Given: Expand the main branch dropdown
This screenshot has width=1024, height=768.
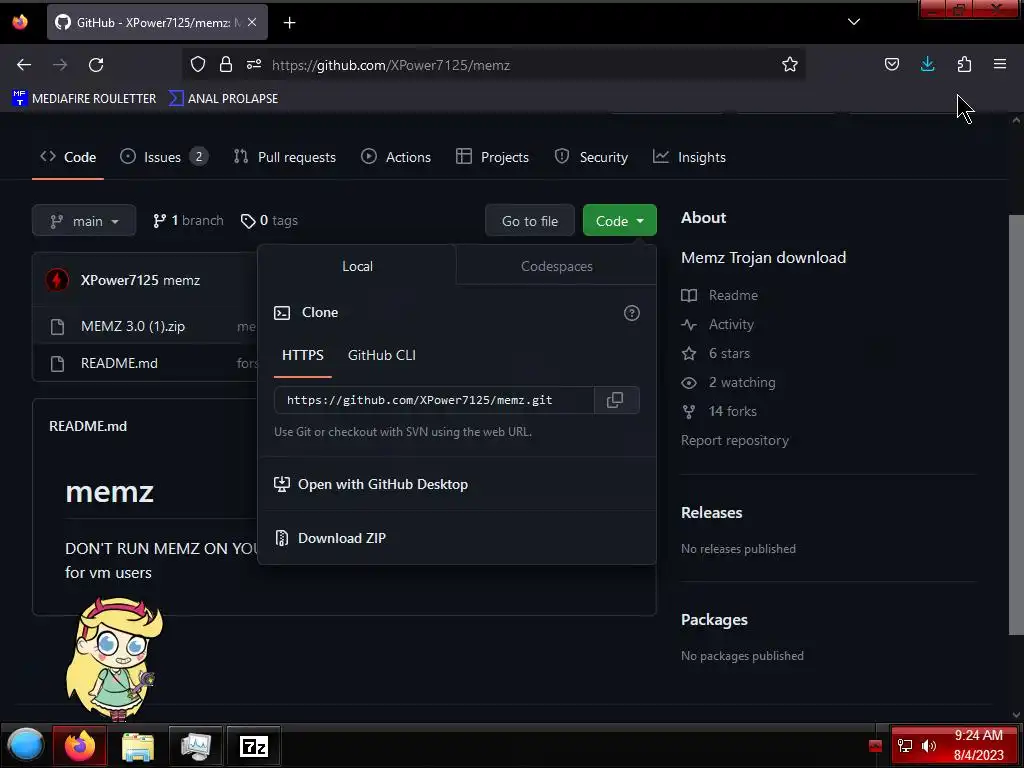Looking at the screenshot, I should [84, 221].
